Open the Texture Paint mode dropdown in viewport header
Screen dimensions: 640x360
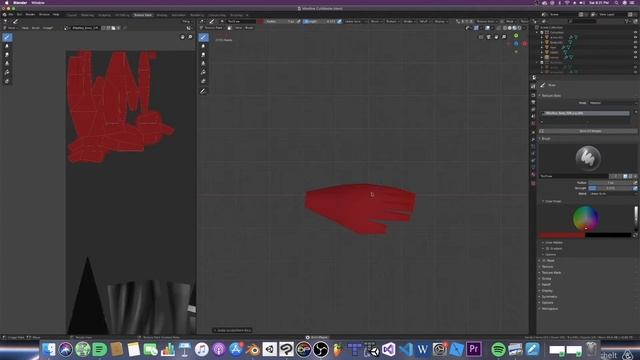(214, 28)
